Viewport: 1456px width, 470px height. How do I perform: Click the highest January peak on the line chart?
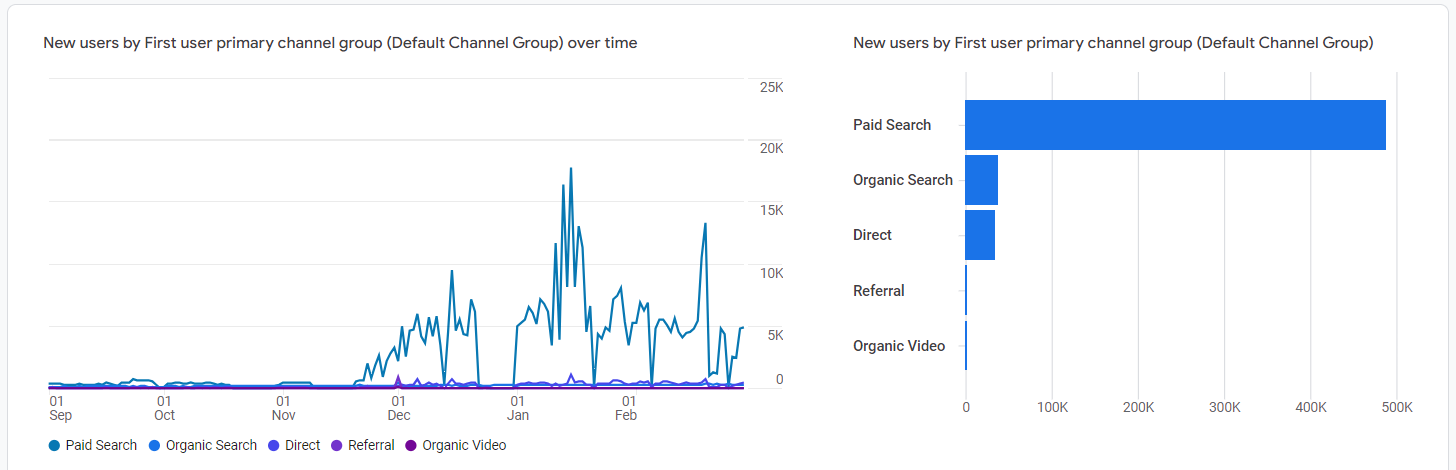(571, 169)
